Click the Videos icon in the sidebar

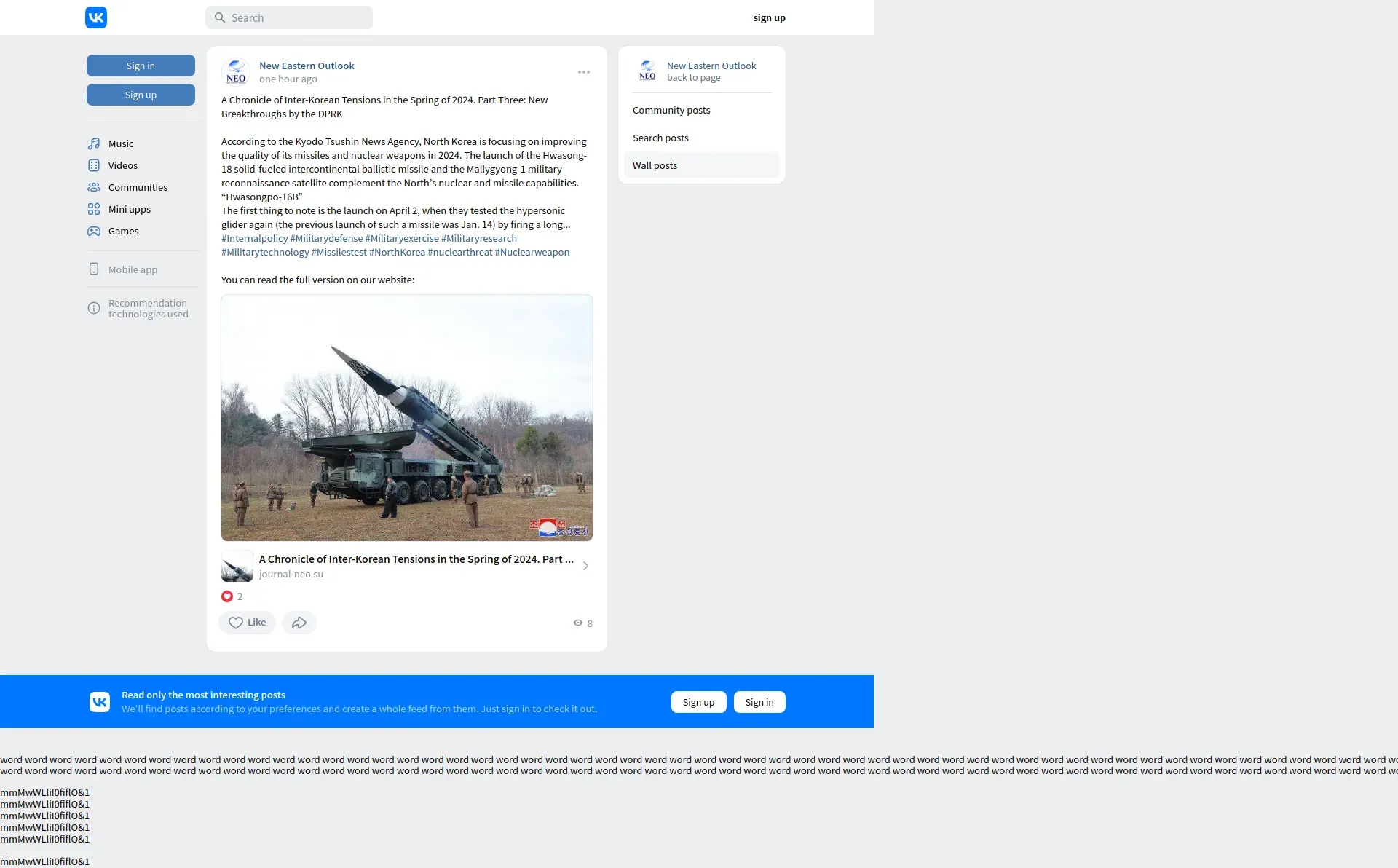pyautogui.click(x=94, y=165)
